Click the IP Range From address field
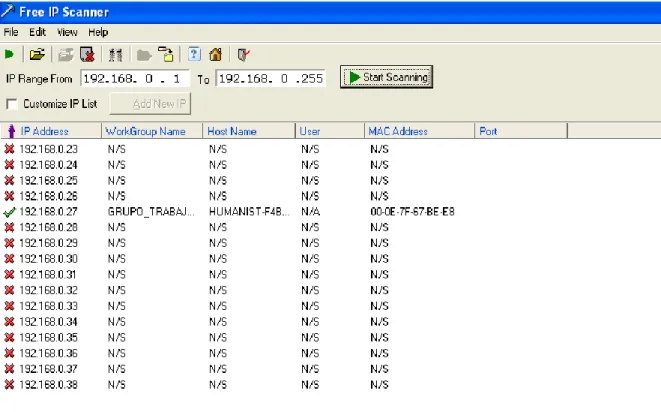The height and width of the screenshot is (412, 661). pos(135,78)
